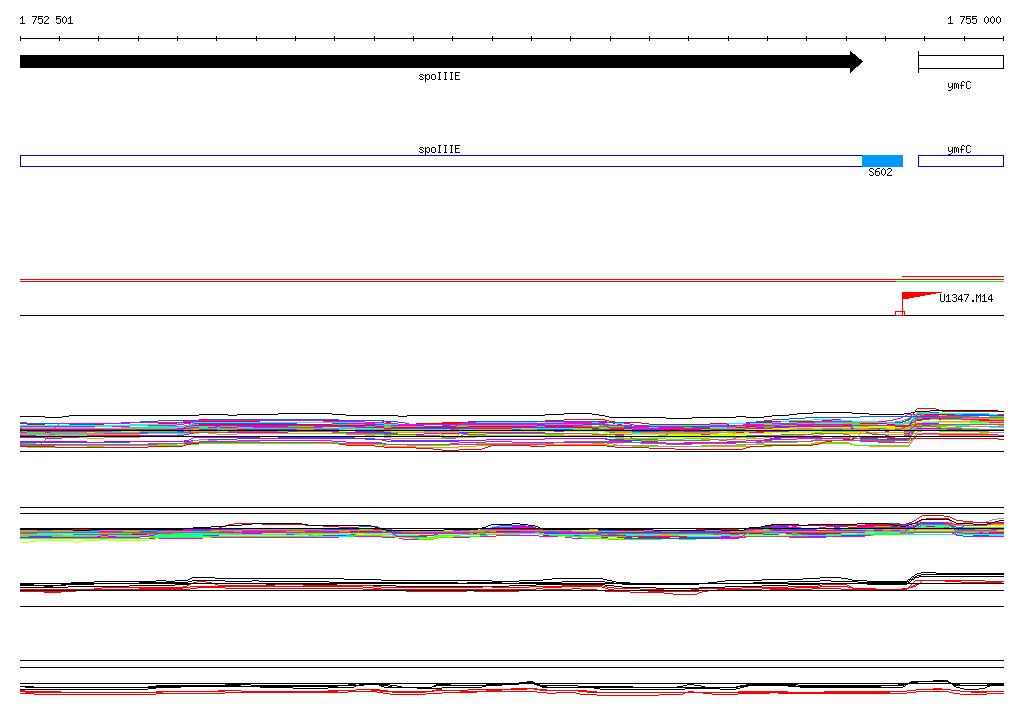Select the blue-outlined ymfC segment
Image resolution: width=1024 pixels, height=714 pixels.
(961, 161)
